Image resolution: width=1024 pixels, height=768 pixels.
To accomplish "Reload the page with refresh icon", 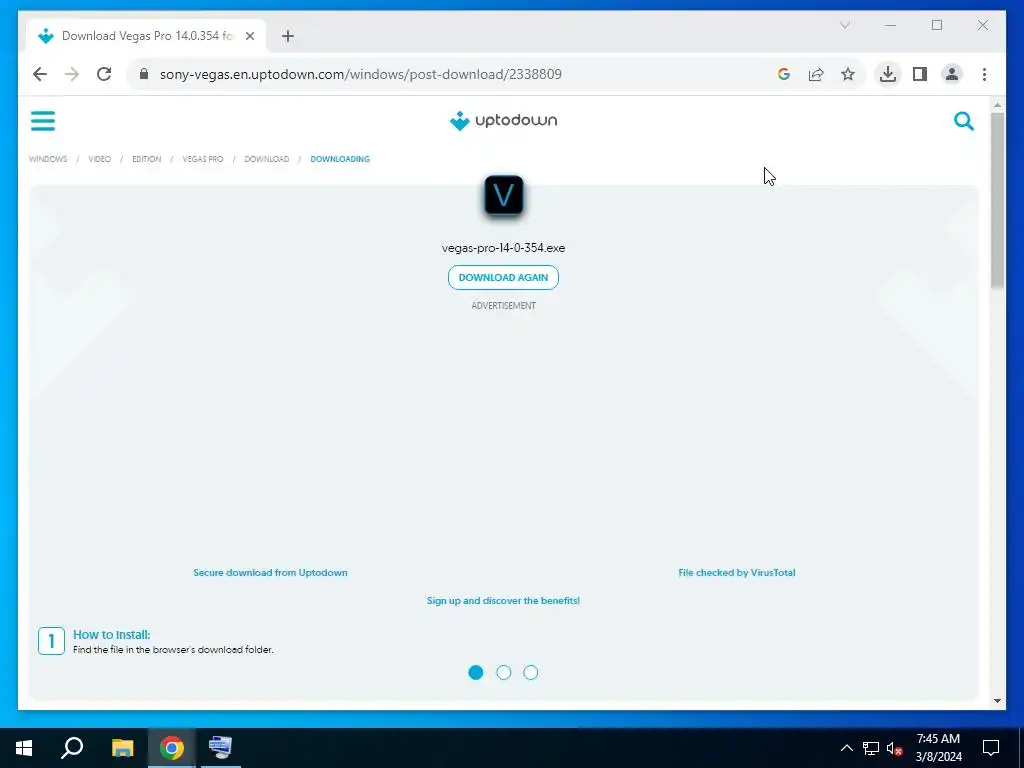I will (104, 74).
